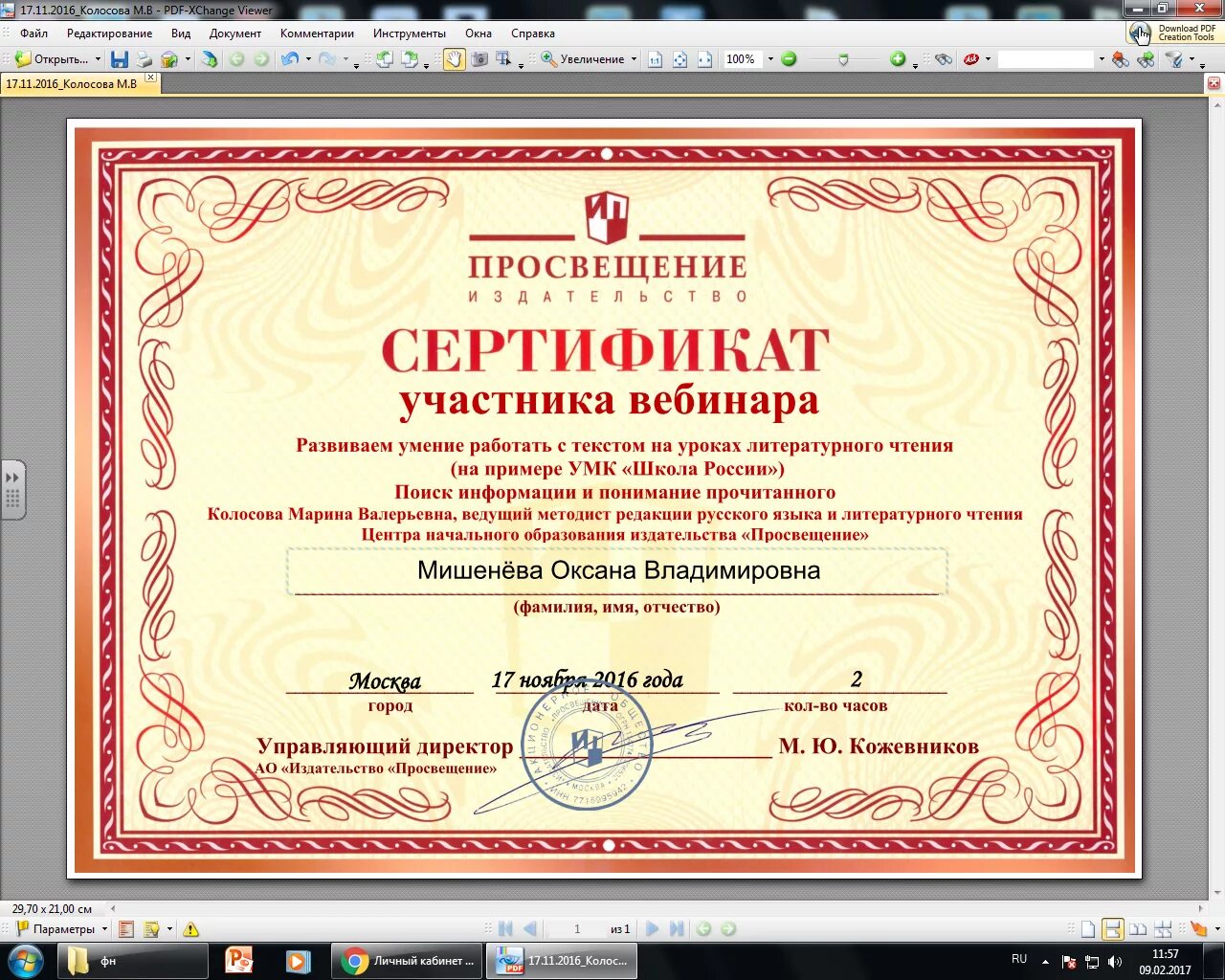Screen dimensions: 1225x980
Task: Select the Hand tool
Action: 454,59
